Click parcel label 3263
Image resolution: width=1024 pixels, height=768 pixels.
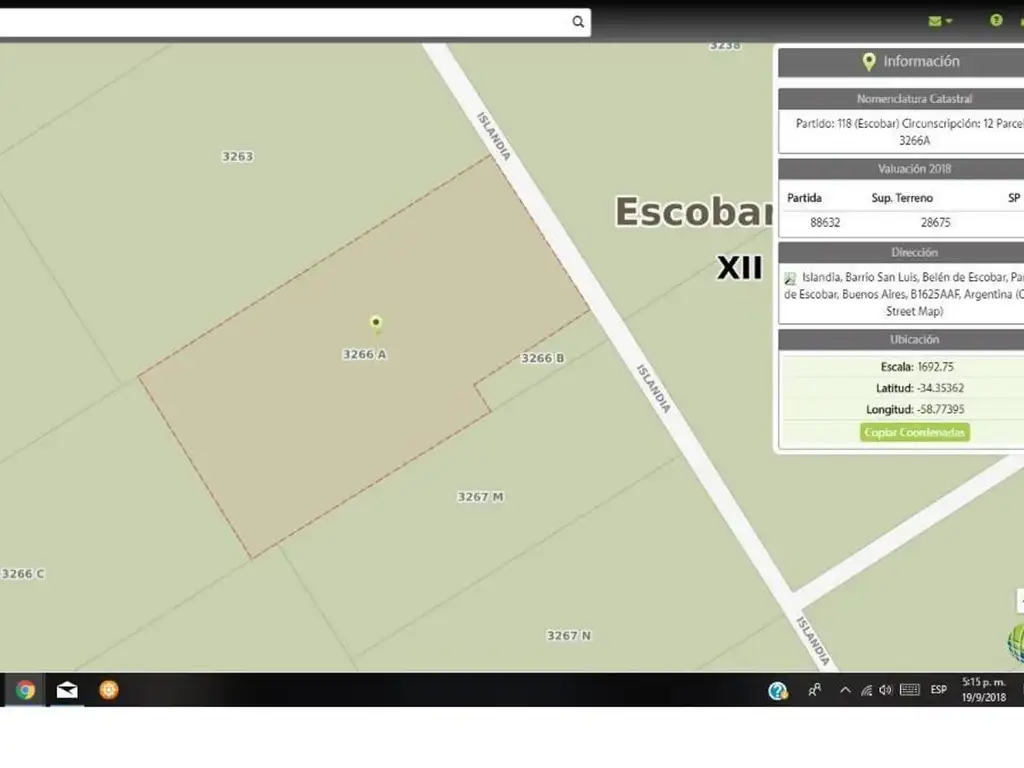(x=237, y=157)
